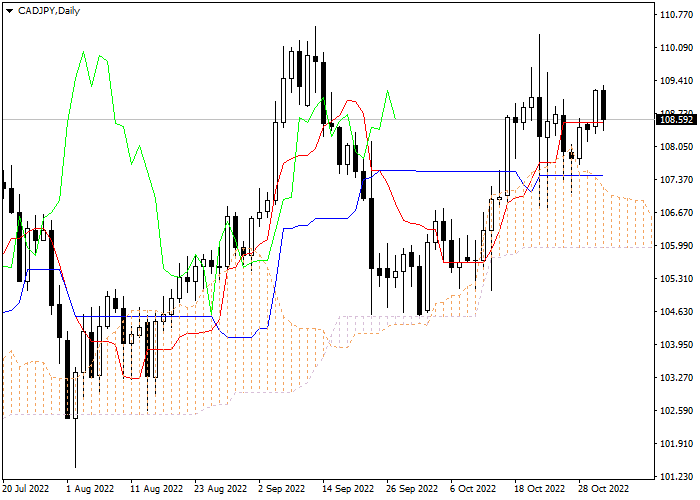Image resolution: width=700 pixels, height=500 pixels.
Task: Click the 1 Aug 2022 date label
Action: coord(90,489)
